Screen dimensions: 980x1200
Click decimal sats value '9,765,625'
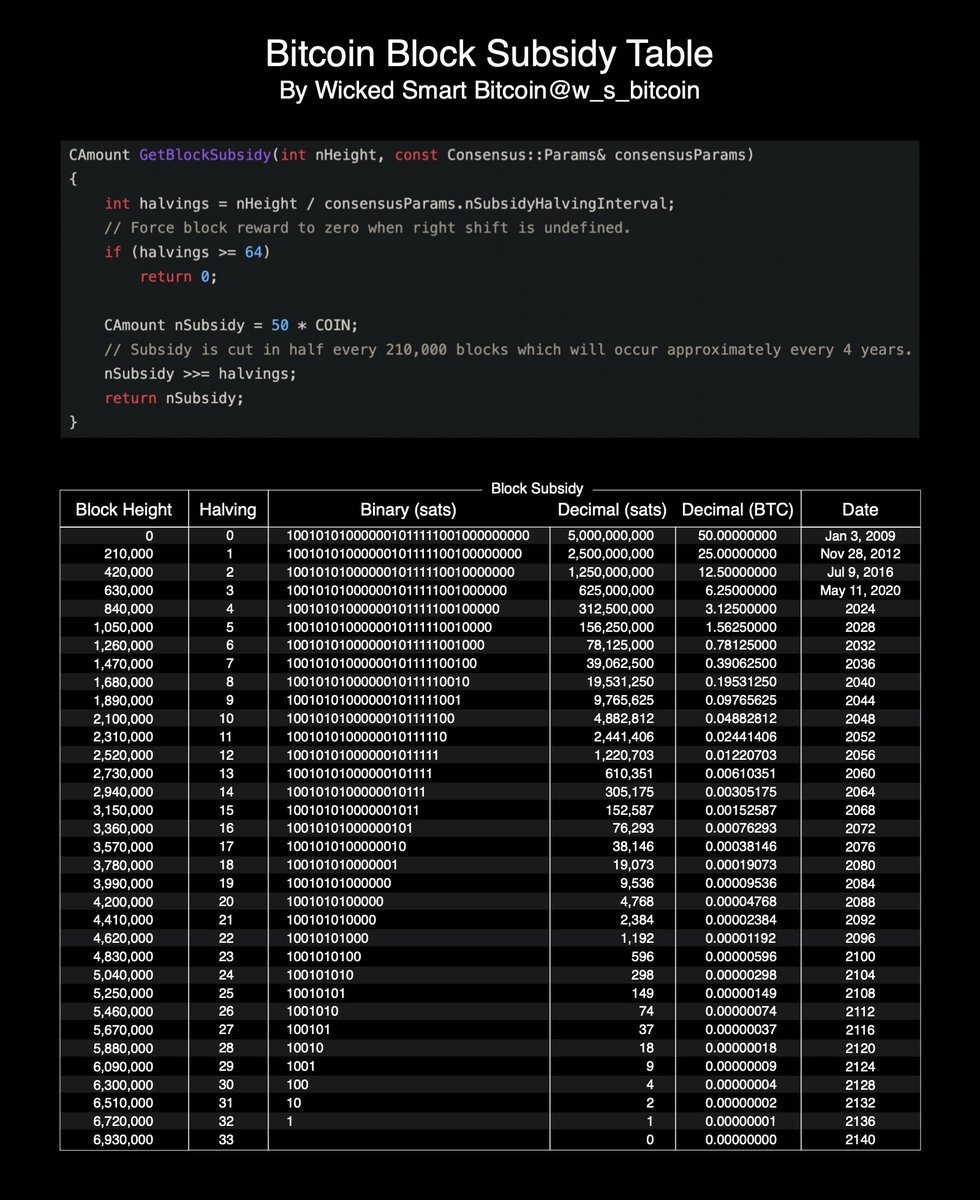coord(624,701)
